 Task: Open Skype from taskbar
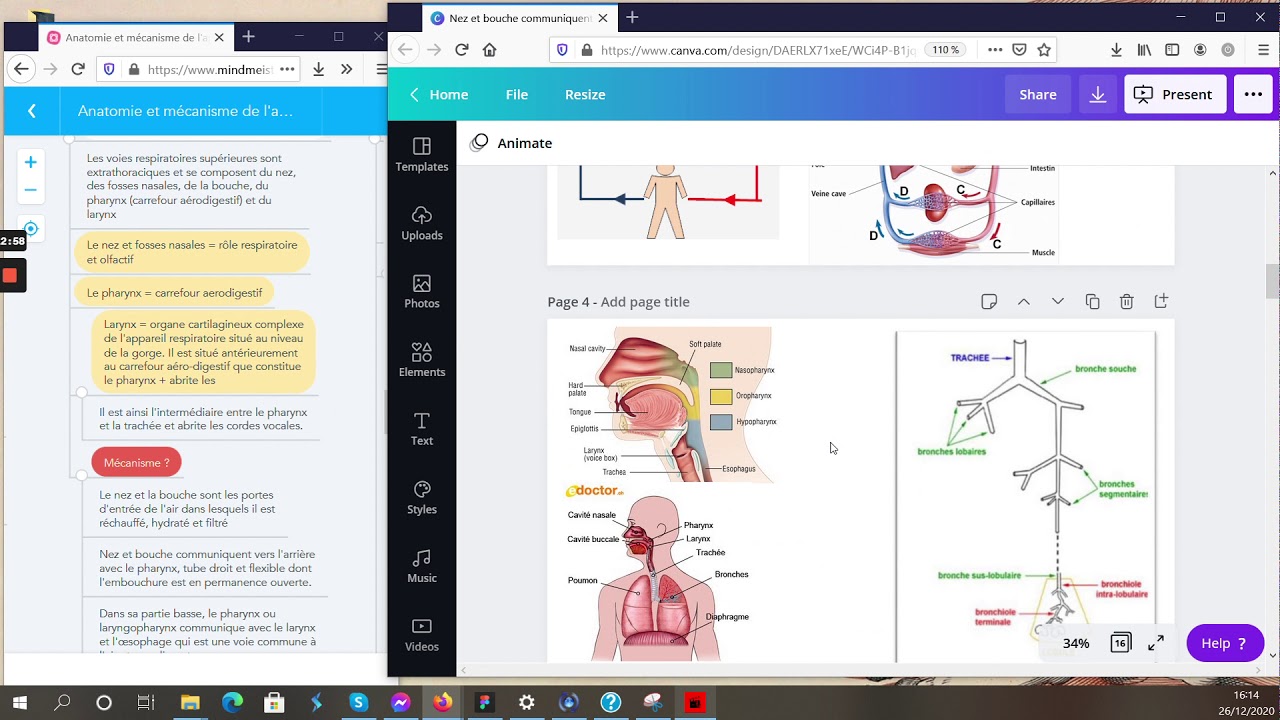pos(358,703)
